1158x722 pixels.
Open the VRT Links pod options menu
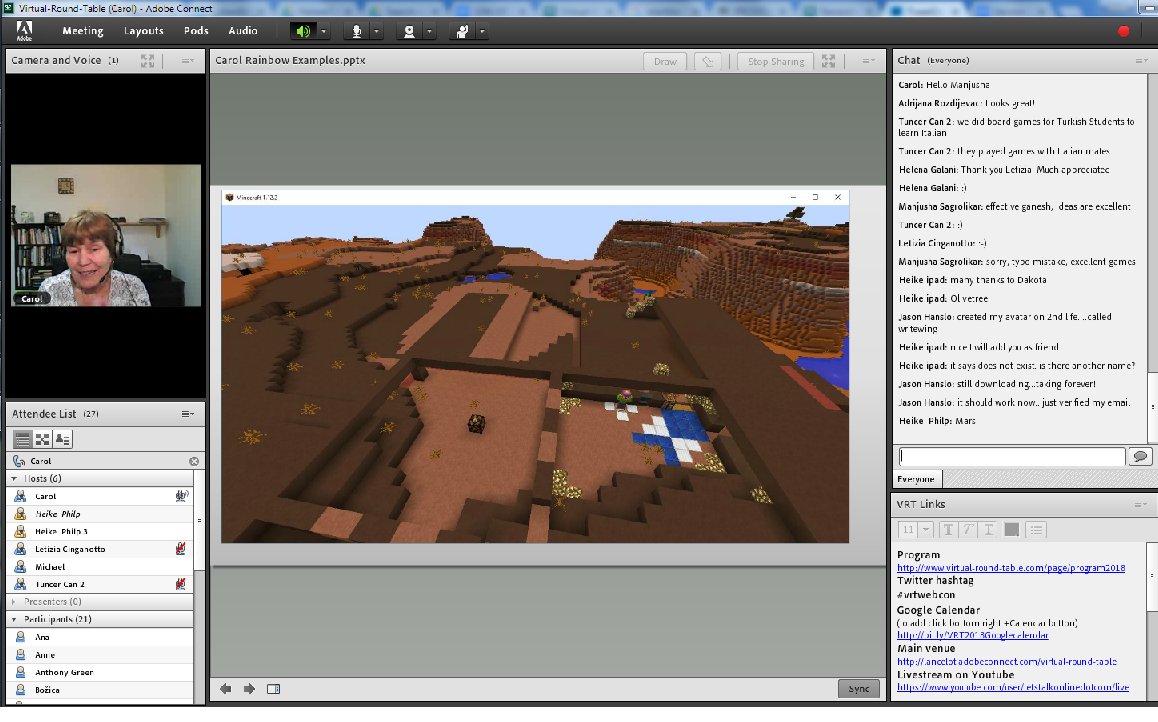[1141, 505]
